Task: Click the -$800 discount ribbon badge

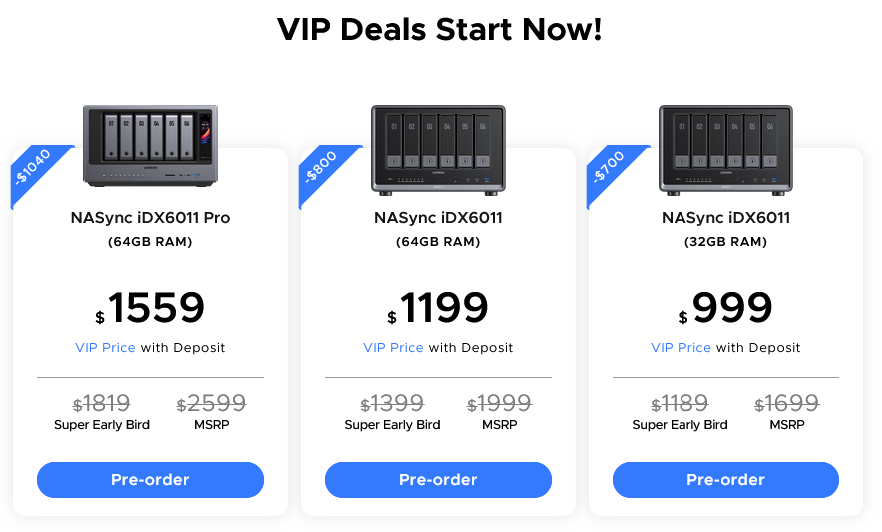Action: (322, 168)
